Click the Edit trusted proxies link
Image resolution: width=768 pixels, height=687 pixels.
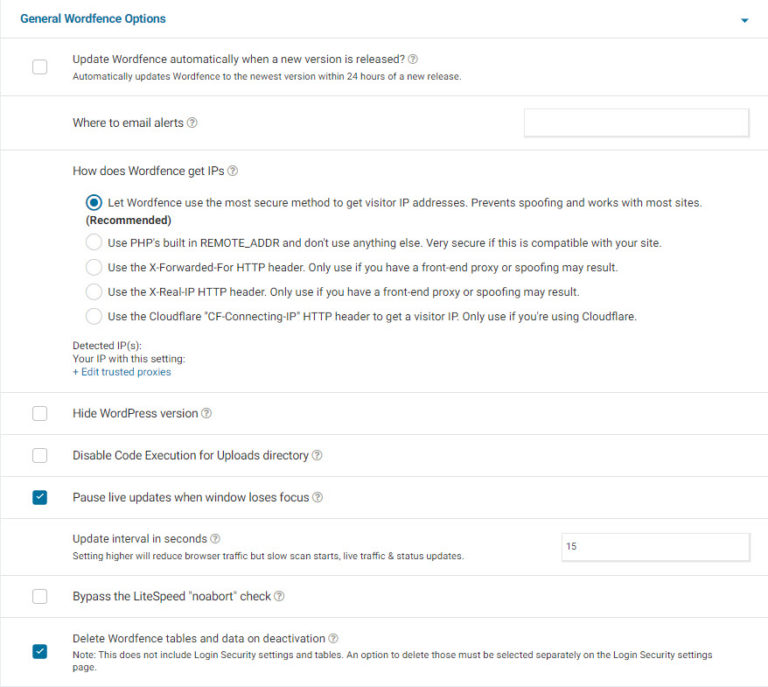click(x=122, y=372)
